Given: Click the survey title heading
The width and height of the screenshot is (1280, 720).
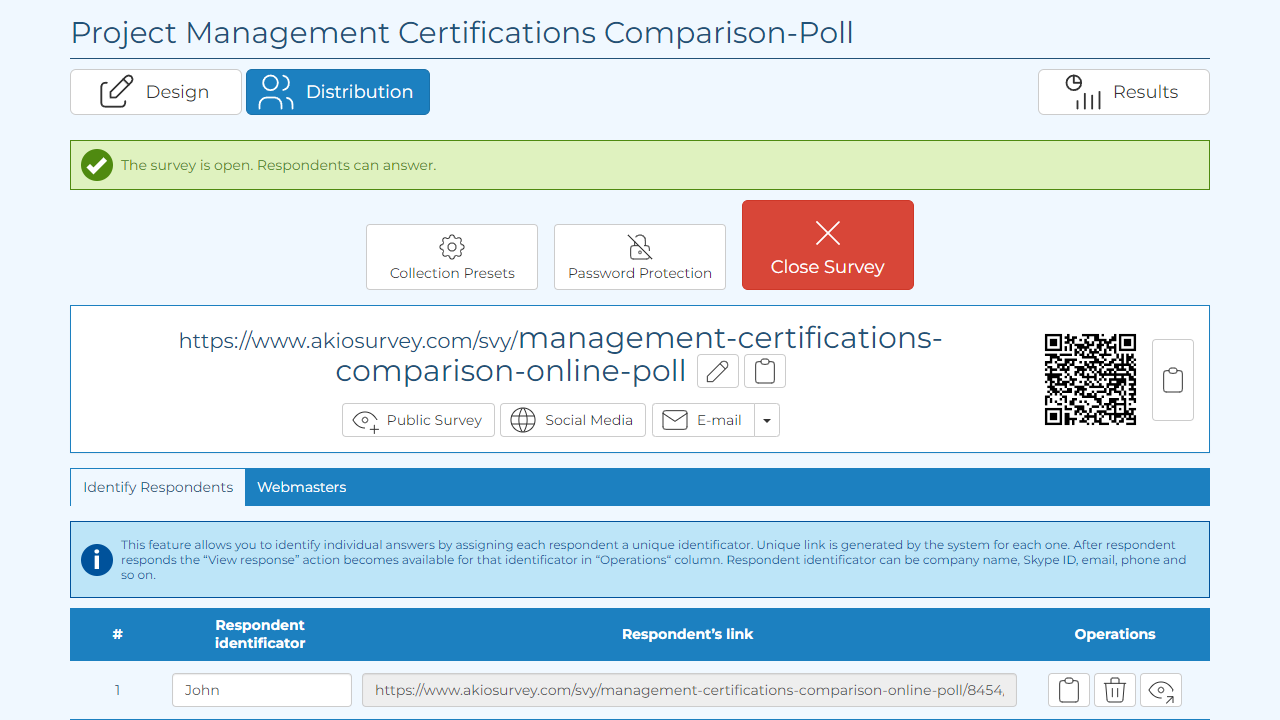Looking at the screenshot, I should 462,32.
